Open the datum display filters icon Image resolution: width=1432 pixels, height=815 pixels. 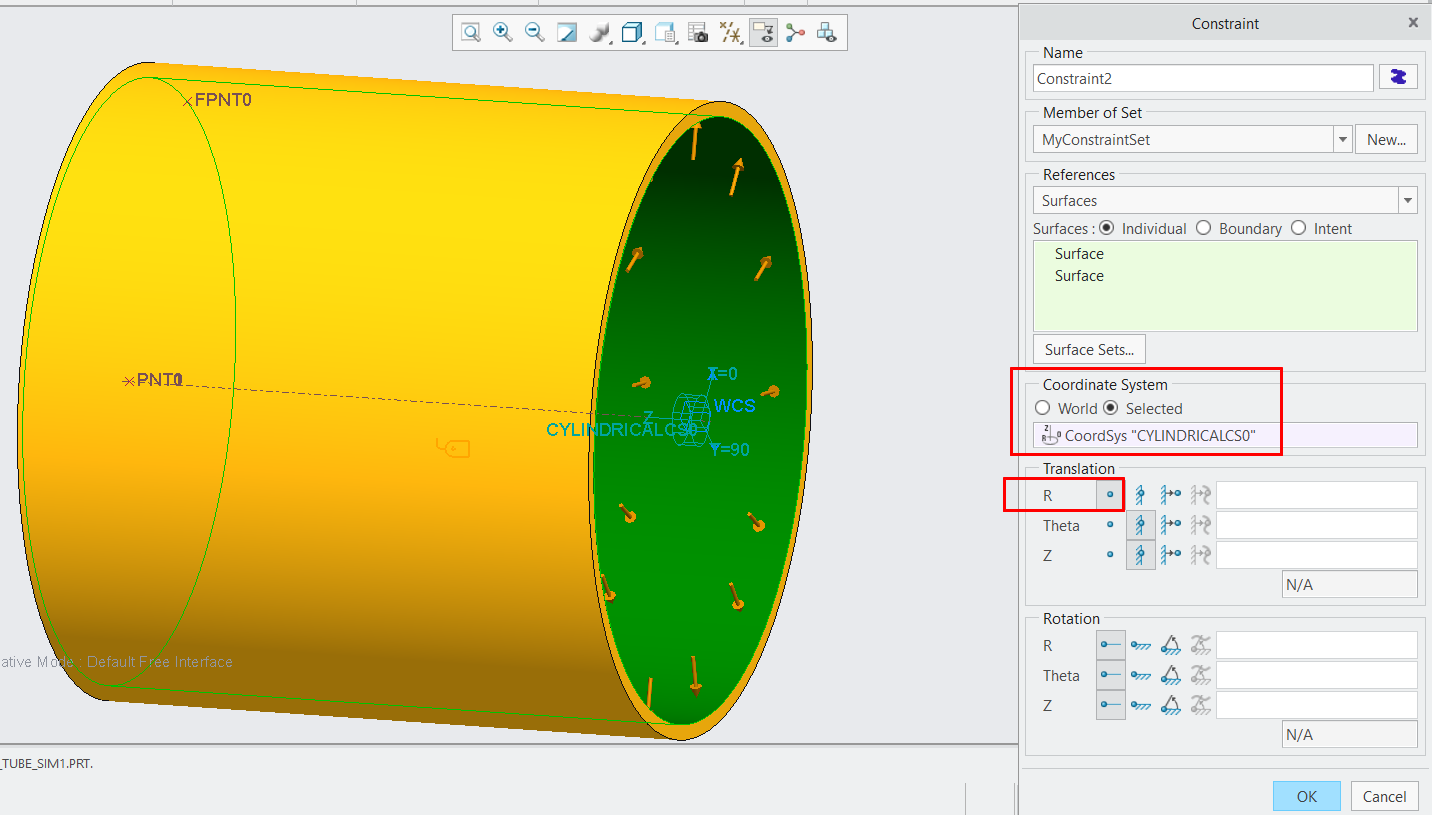730,32
